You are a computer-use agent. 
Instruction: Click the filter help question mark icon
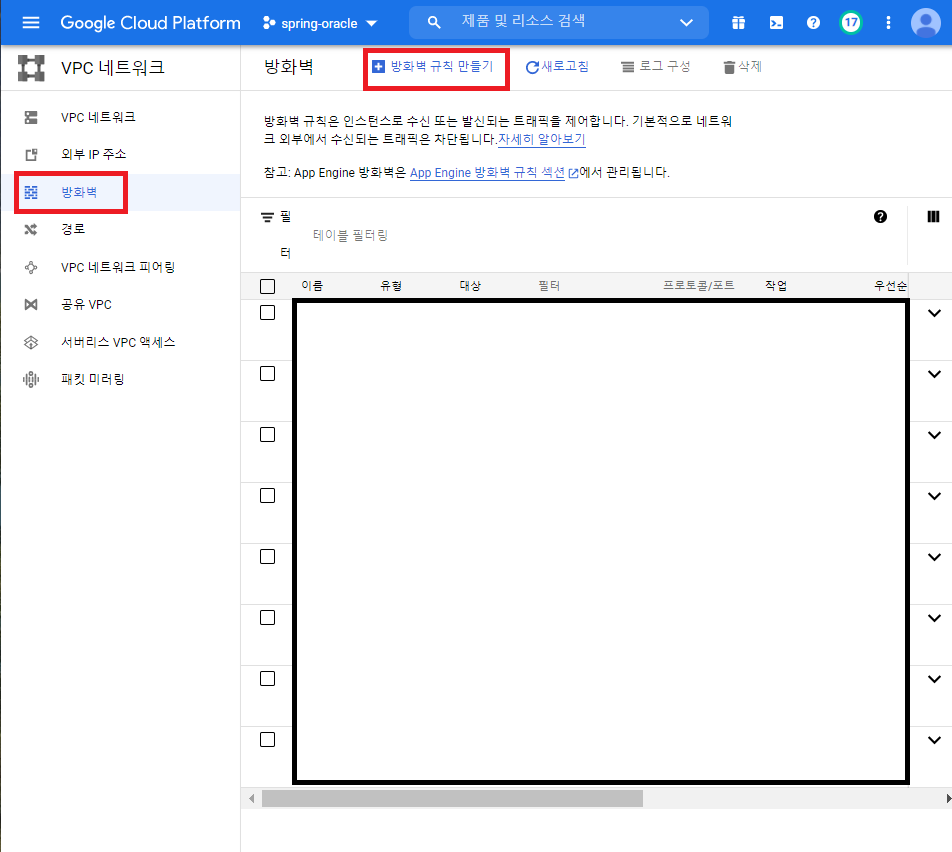(880, 217)
